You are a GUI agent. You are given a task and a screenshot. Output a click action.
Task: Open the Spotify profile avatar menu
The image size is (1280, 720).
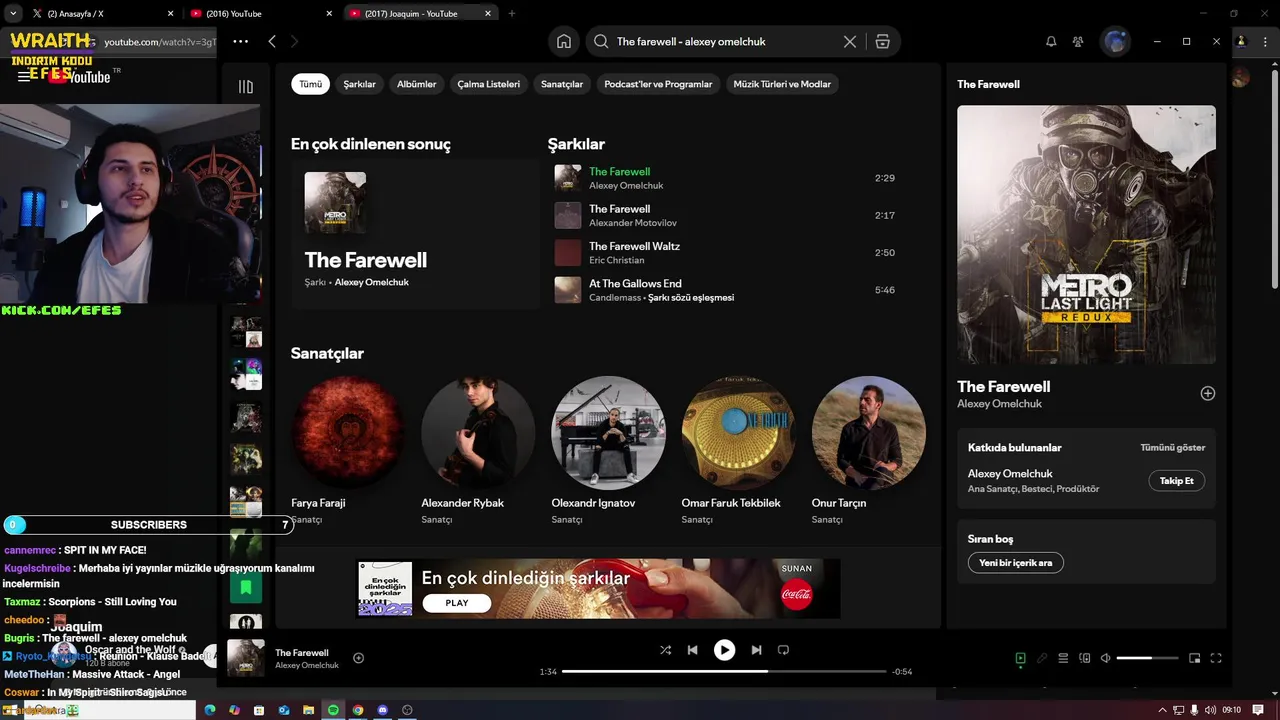point(1115,41)
